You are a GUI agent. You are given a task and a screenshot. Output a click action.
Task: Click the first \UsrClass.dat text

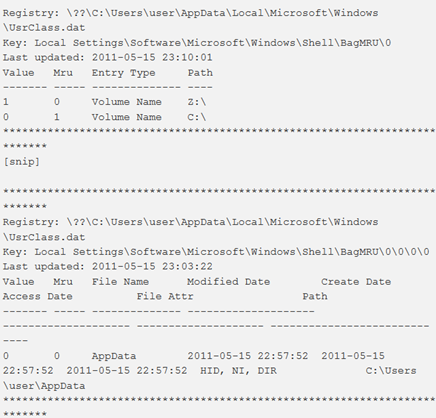point(44,28)
